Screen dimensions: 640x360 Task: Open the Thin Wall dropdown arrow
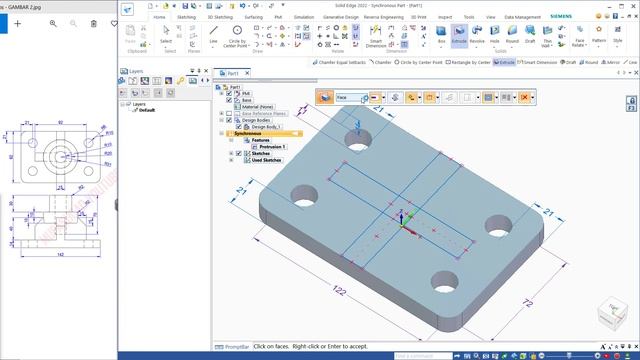pyautogui.click(x=551, y=46)
